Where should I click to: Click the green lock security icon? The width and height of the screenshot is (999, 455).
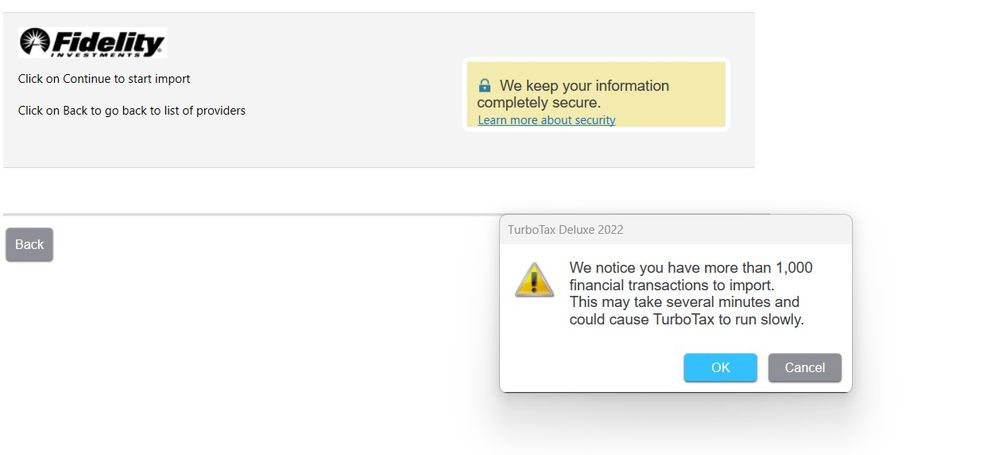click(485, 85)
